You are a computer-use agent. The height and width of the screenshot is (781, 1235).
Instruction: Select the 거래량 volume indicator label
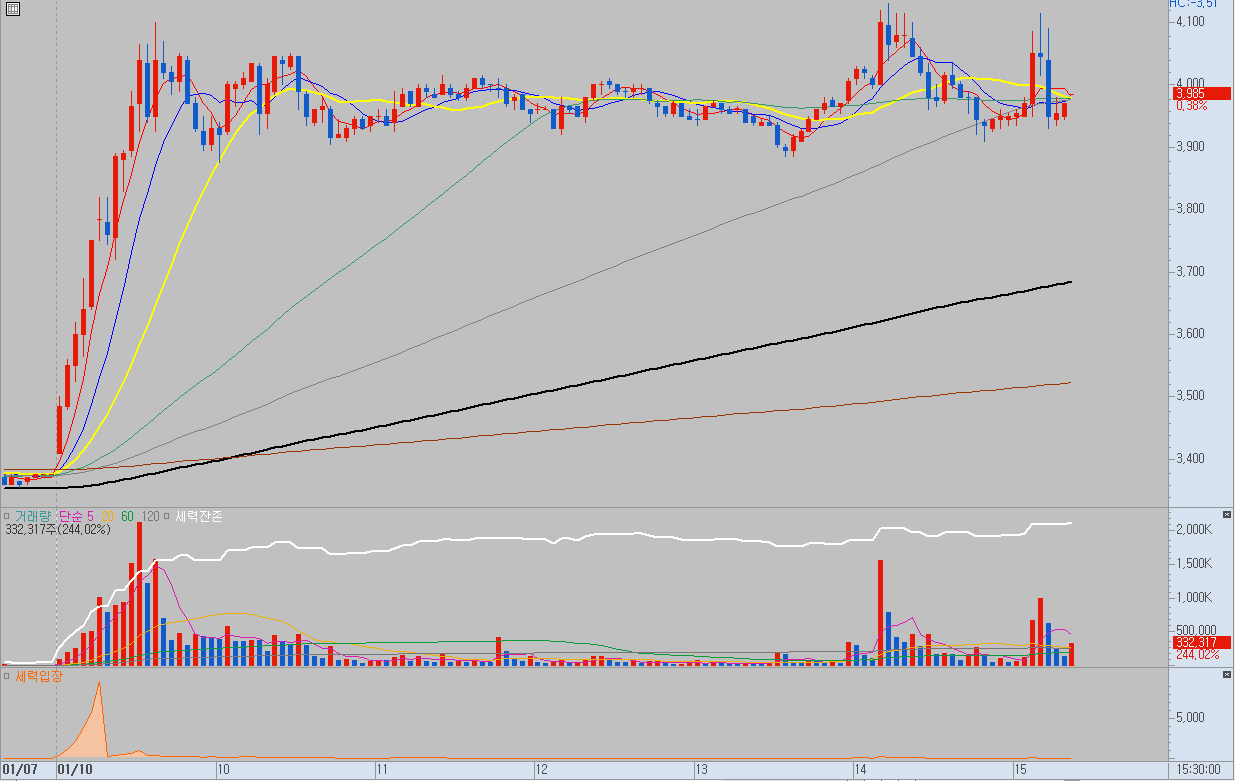point(31,516)
